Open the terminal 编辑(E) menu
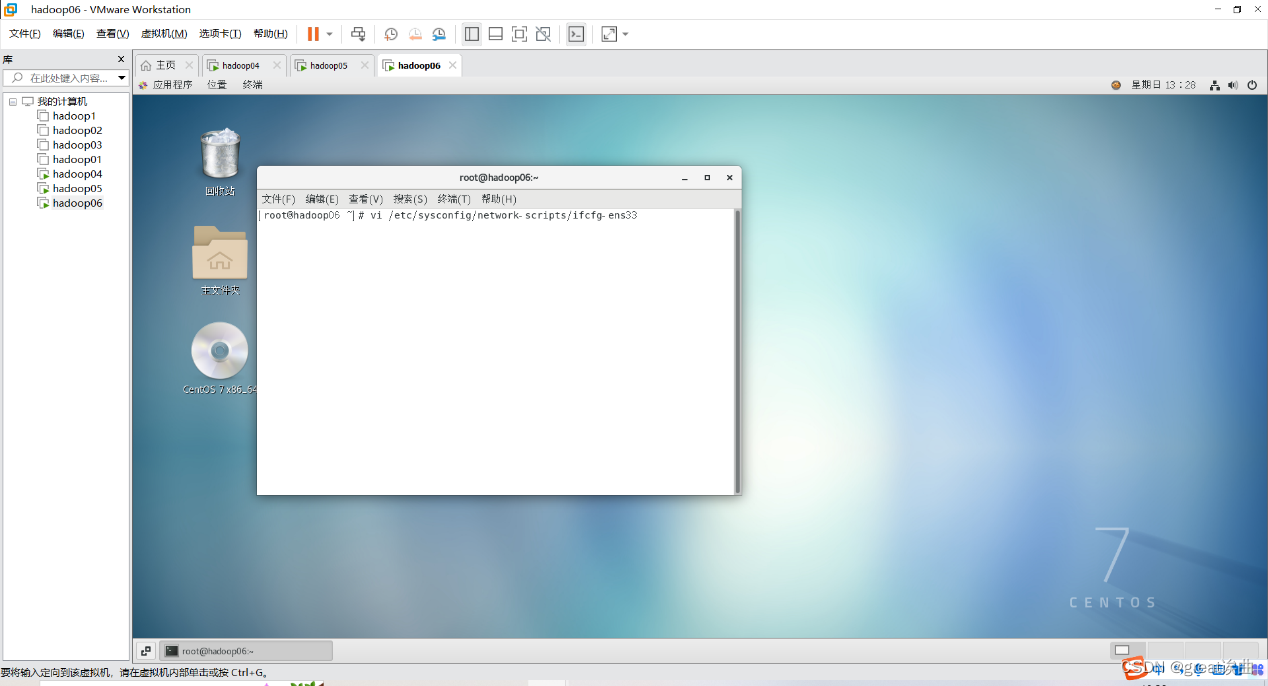Viewport: 1268px width, 686px height. 322,199
